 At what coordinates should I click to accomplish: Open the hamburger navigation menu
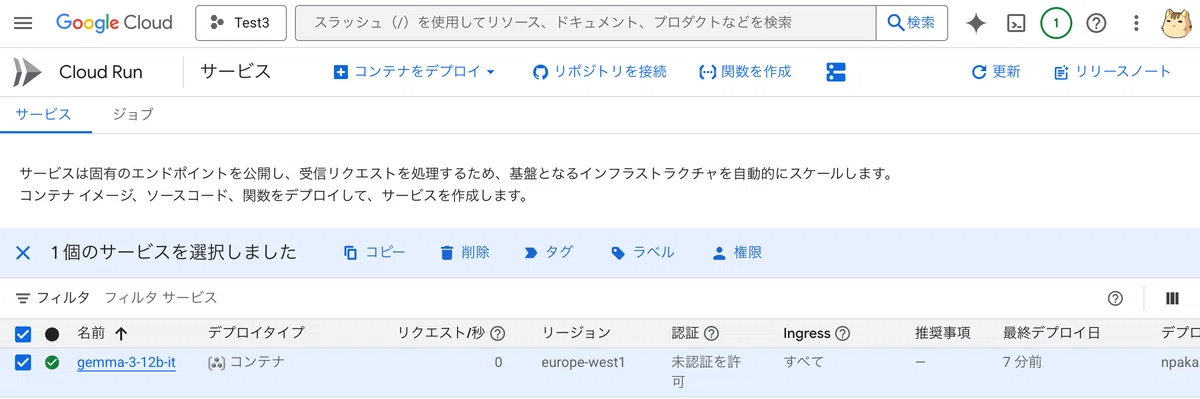click(23, 23)
